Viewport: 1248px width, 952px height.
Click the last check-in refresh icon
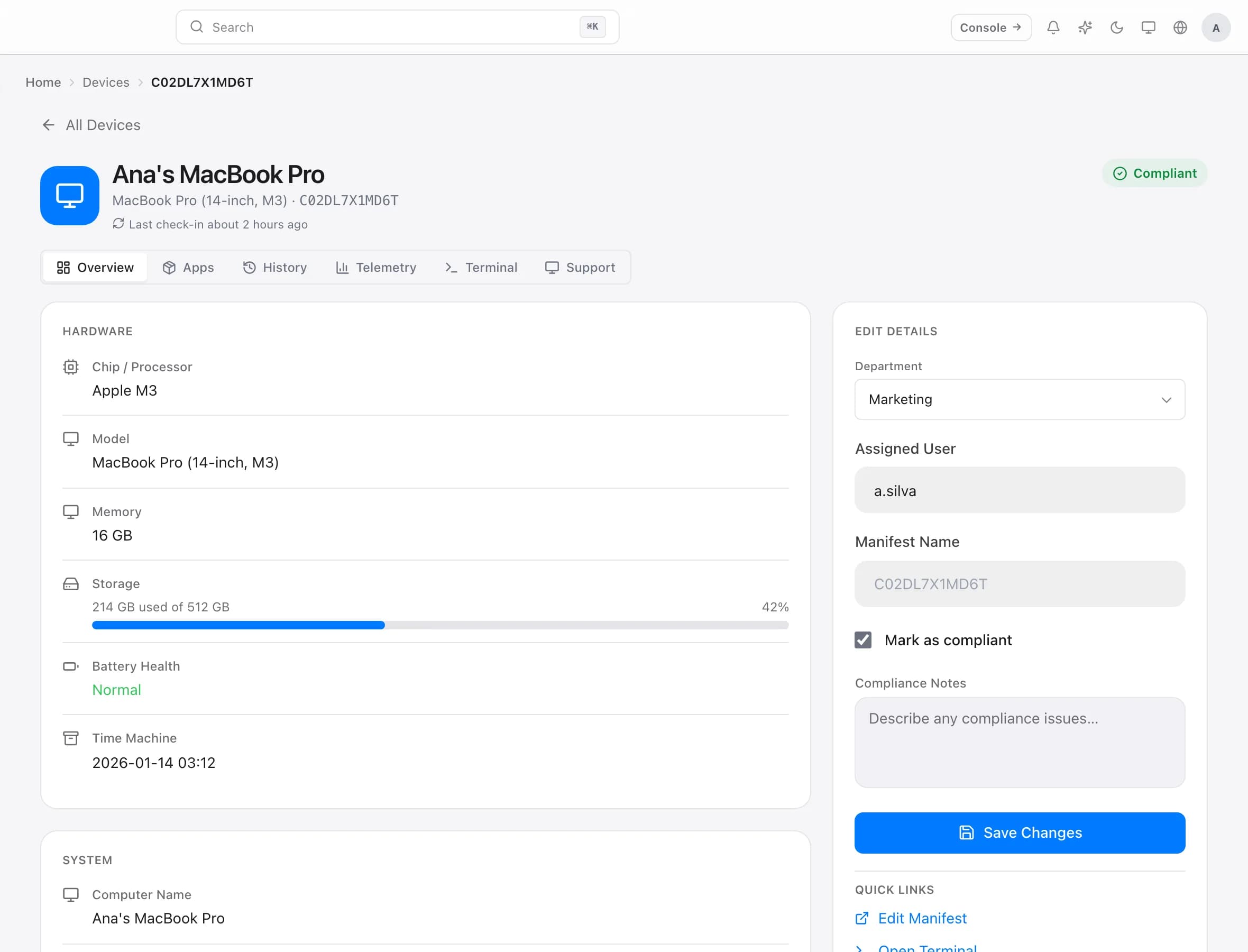coord(118,224)
